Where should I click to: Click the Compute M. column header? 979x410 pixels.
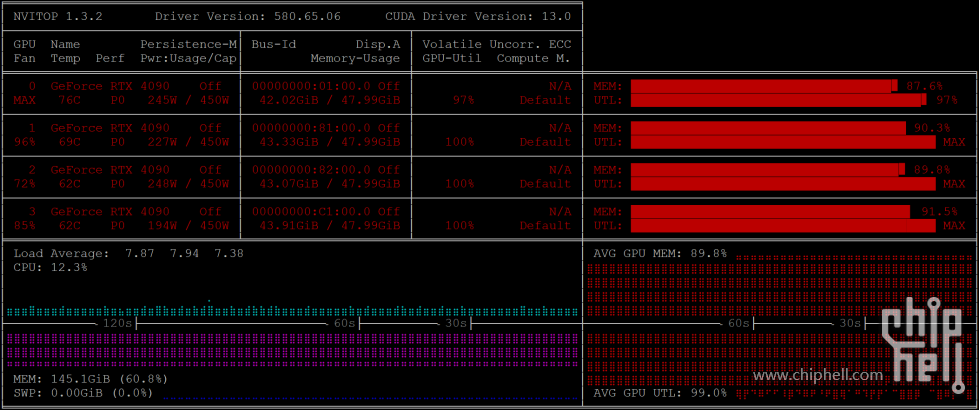pos(533,59)
